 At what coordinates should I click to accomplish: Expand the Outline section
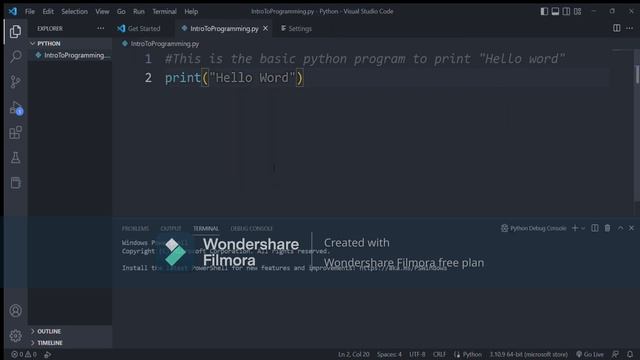[70, 331]
